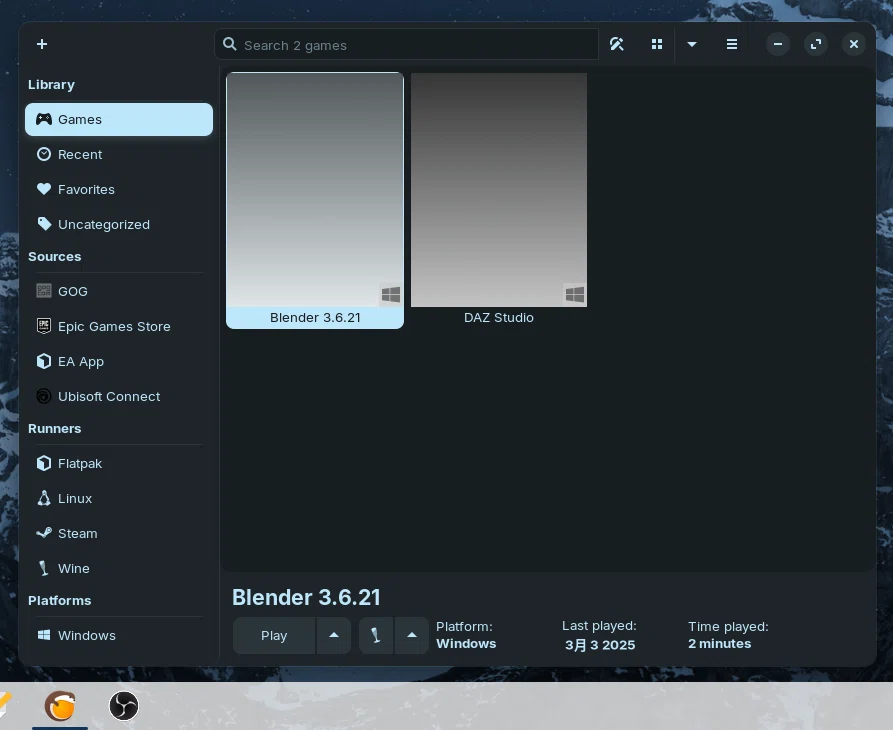
Task: Close the Lutris window
Action: coord(854,44)
